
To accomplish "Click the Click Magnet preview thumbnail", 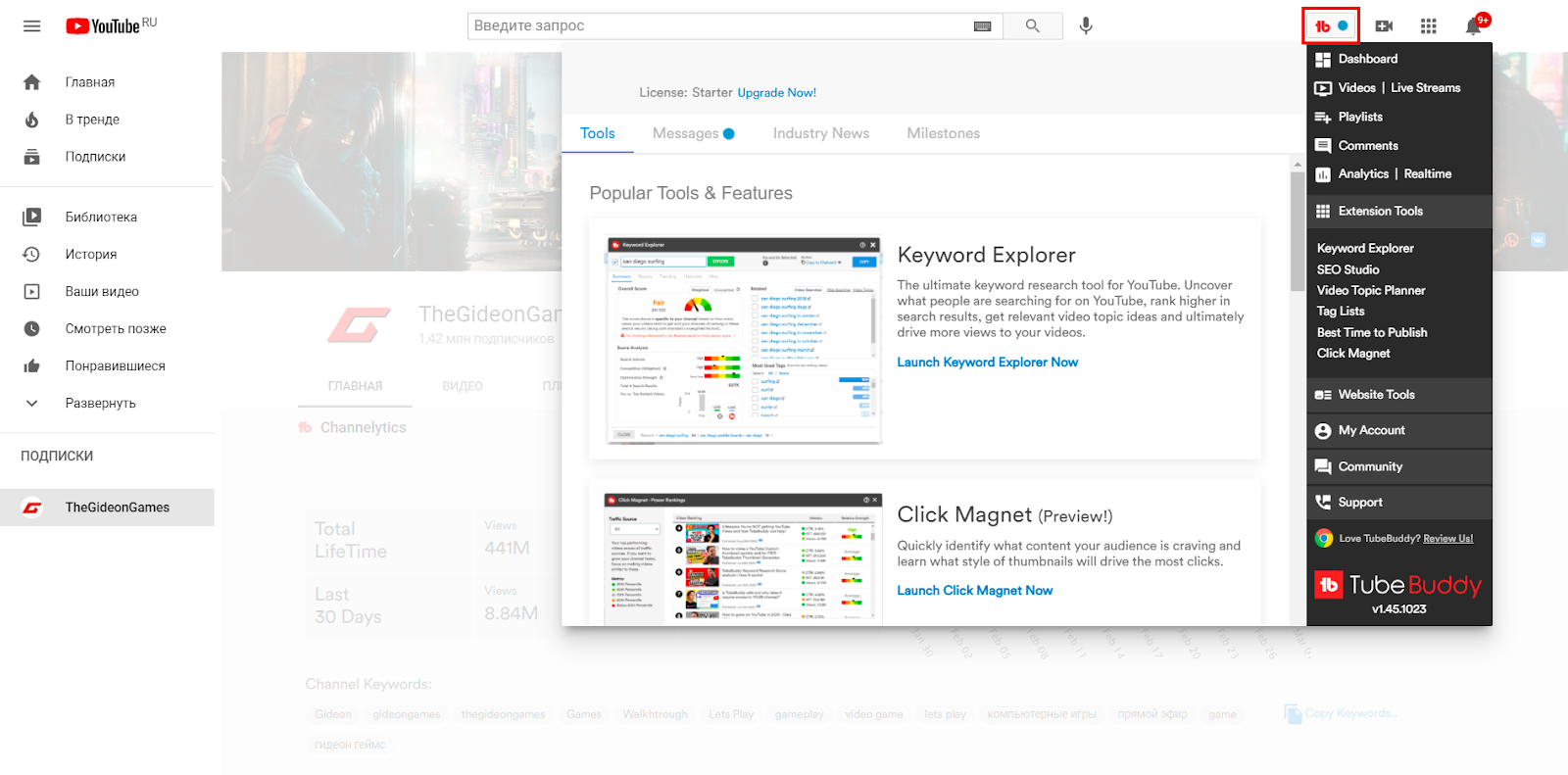I will tap(744, 558).
